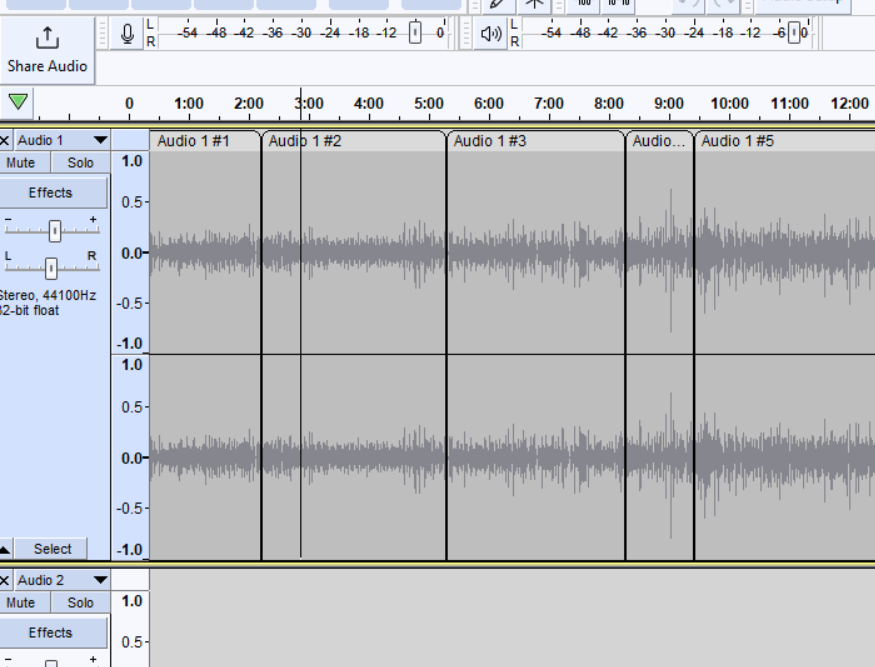
Task: Toggle Solo on Audio 2 track
Action: coord(81,603)
